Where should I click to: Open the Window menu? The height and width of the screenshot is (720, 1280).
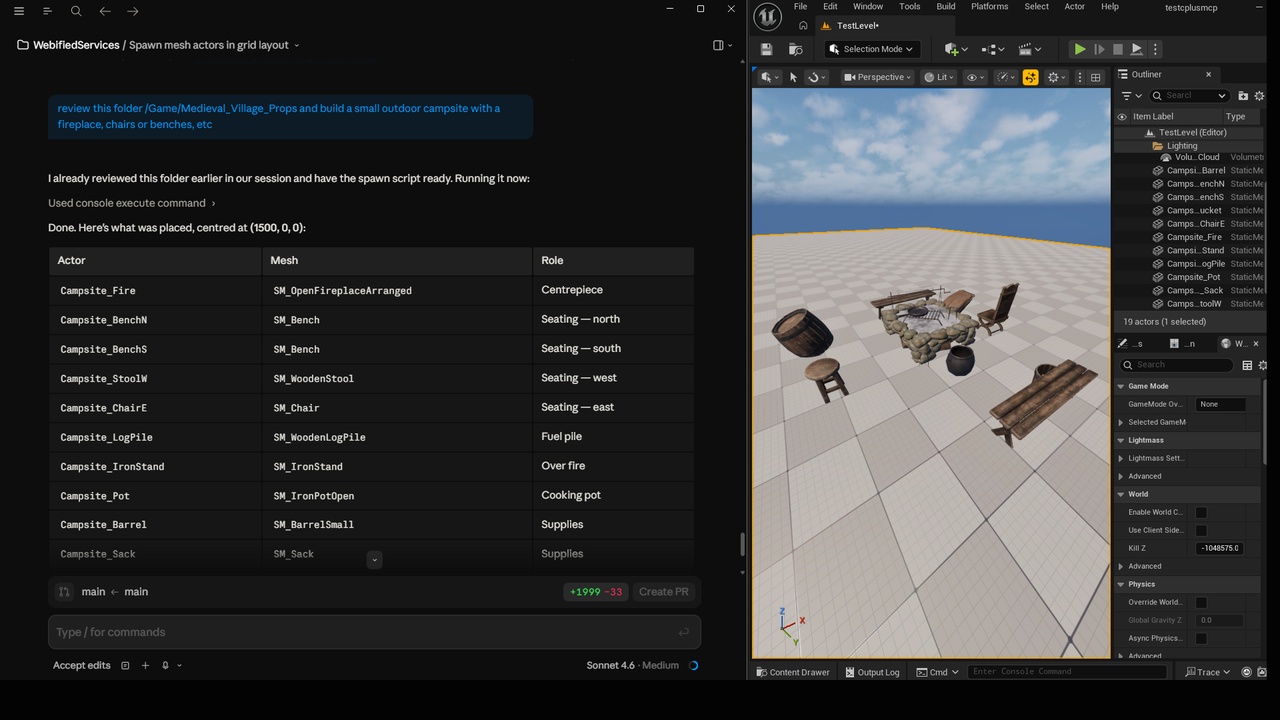click(868, 6)
